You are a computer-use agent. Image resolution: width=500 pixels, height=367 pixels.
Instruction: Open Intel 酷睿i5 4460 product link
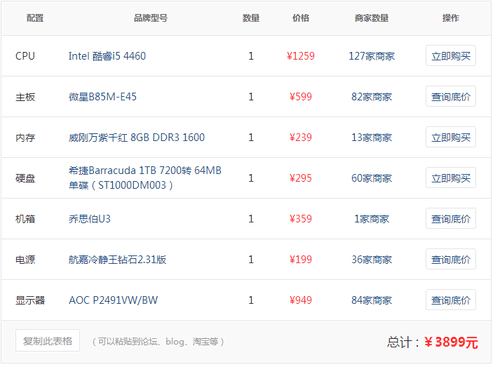107,56
